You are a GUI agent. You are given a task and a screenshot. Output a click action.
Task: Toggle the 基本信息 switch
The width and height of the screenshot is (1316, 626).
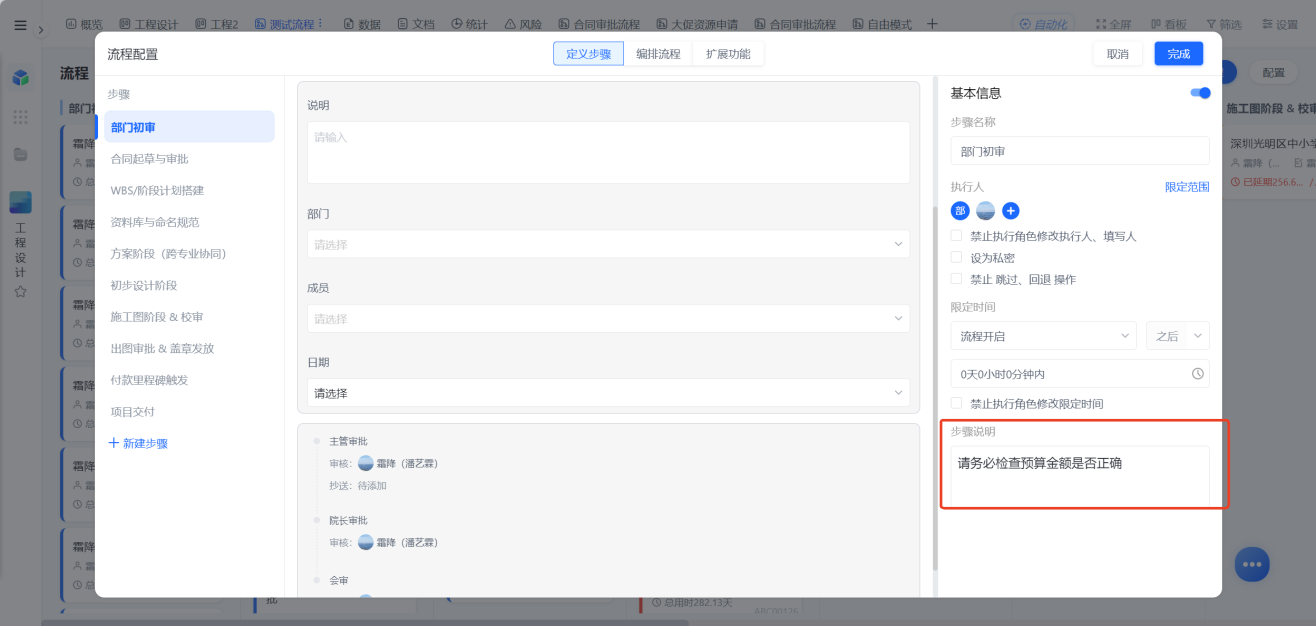[x=1200, y=93]
